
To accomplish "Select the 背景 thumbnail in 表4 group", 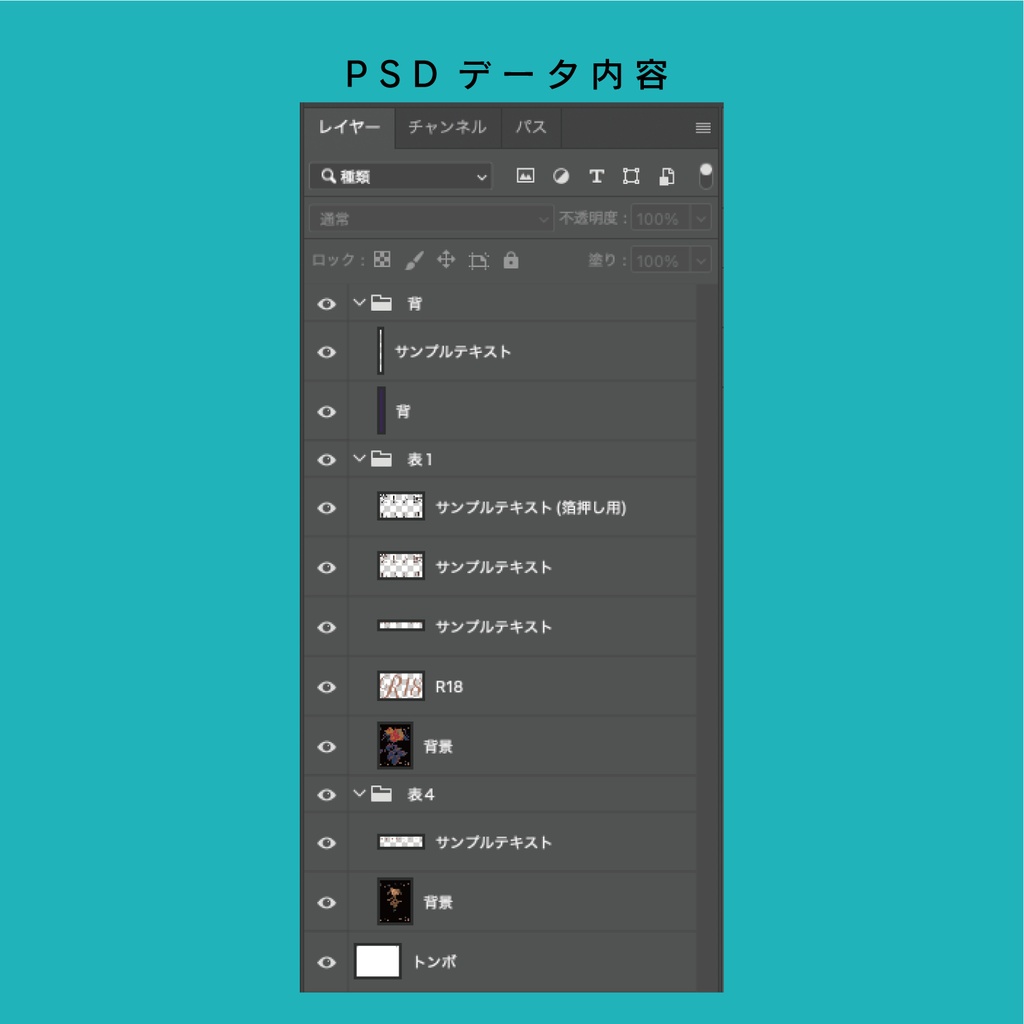I will [x=395, y=901].
